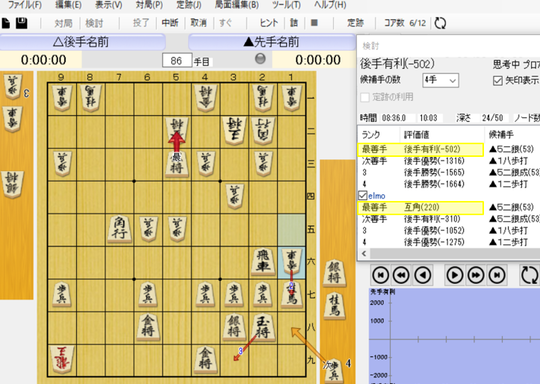Click the 中断 toolbar button

pos(170,23)
